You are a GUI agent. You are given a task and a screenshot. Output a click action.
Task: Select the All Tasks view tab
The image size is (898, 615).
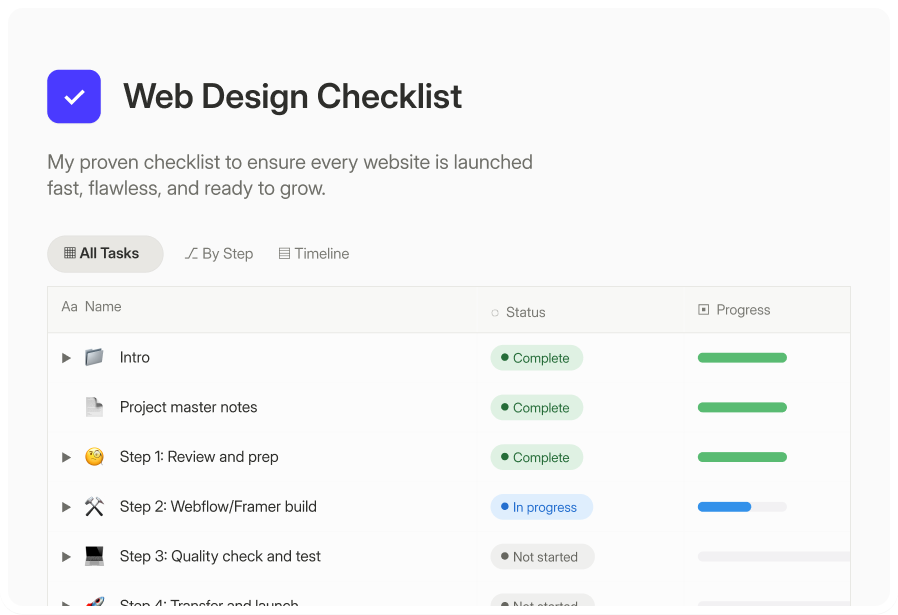105,254
